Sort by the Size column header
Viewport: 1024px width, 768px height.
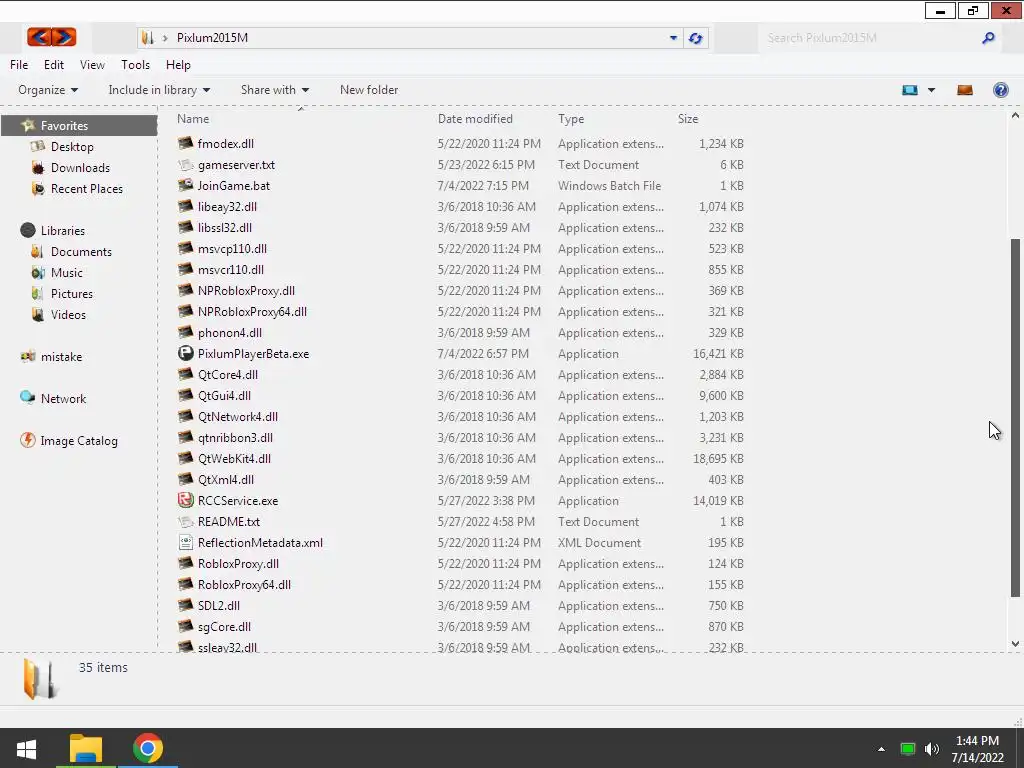pyautogui.click(x=688, y=119)
